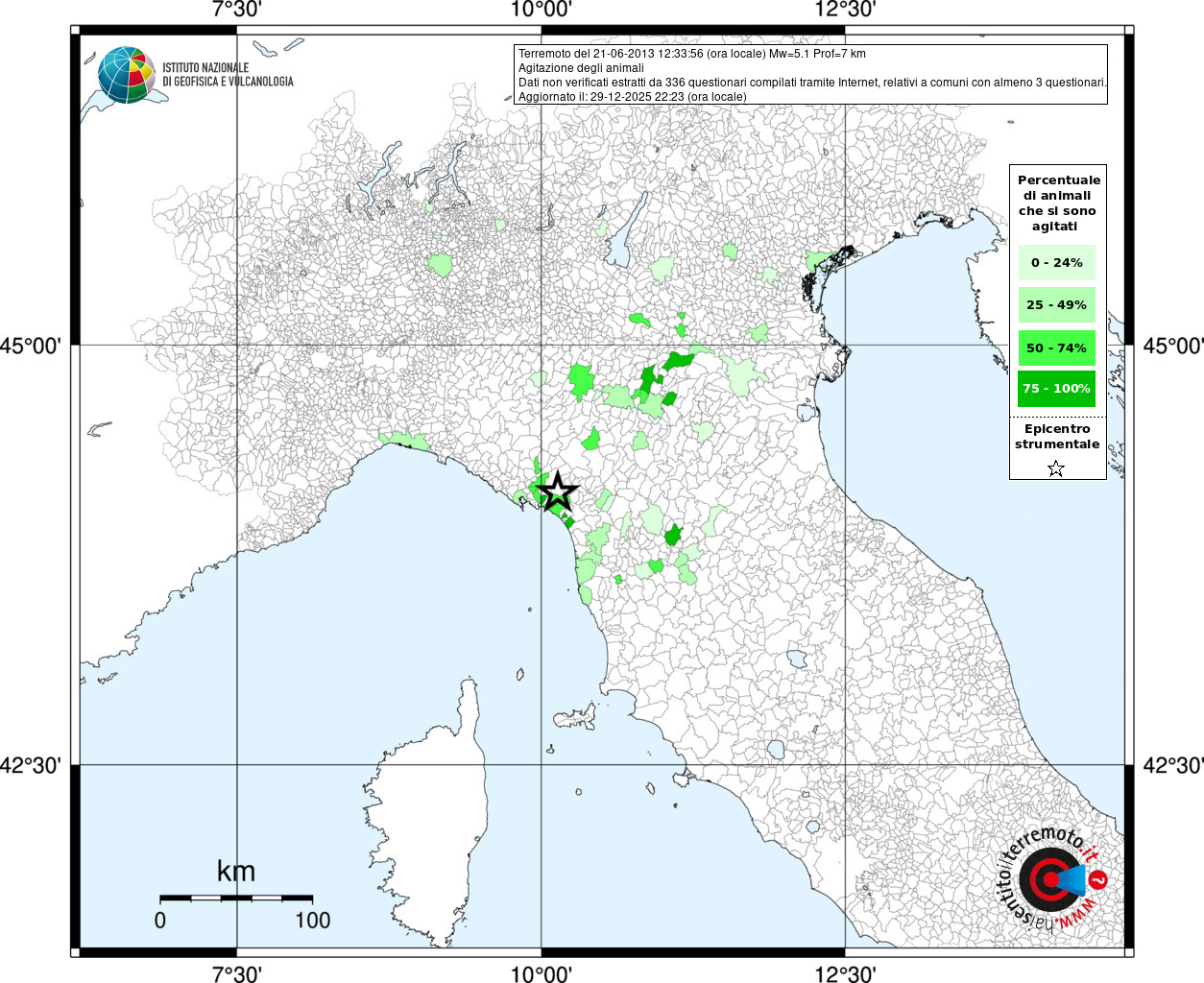Click the island of Corsica

(x=427, y=816)
